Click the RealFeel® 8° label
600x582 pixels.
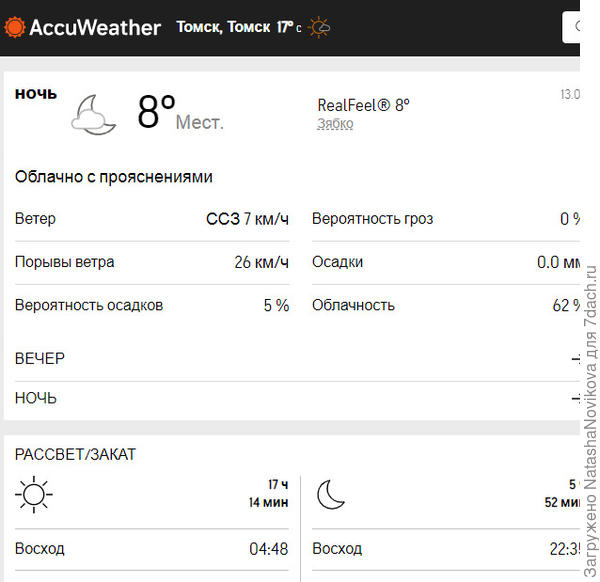click(x=363, y=105)
